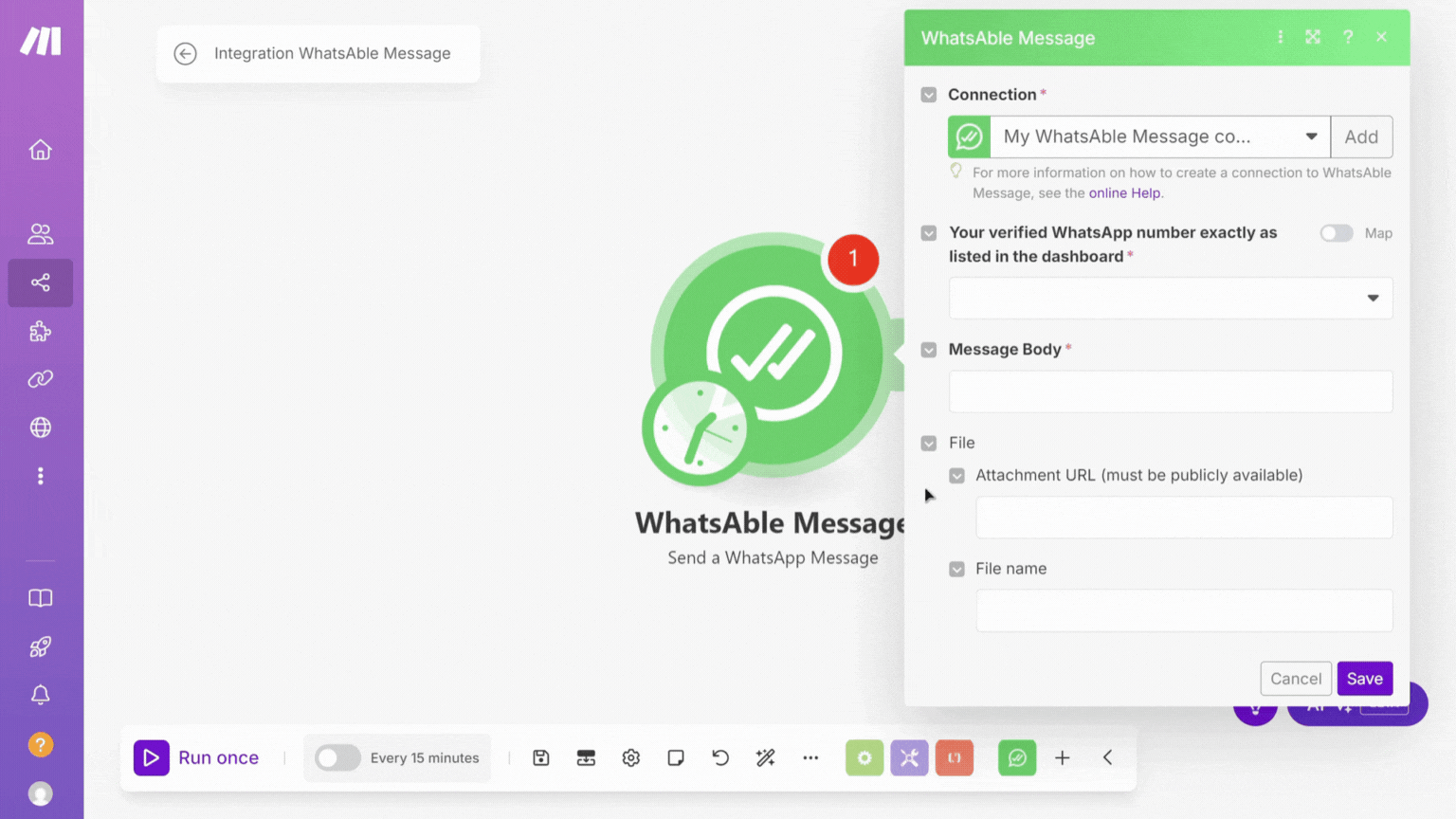Click the Save scenario disk icon
The image size is (1456, 819).
(541, 757)
